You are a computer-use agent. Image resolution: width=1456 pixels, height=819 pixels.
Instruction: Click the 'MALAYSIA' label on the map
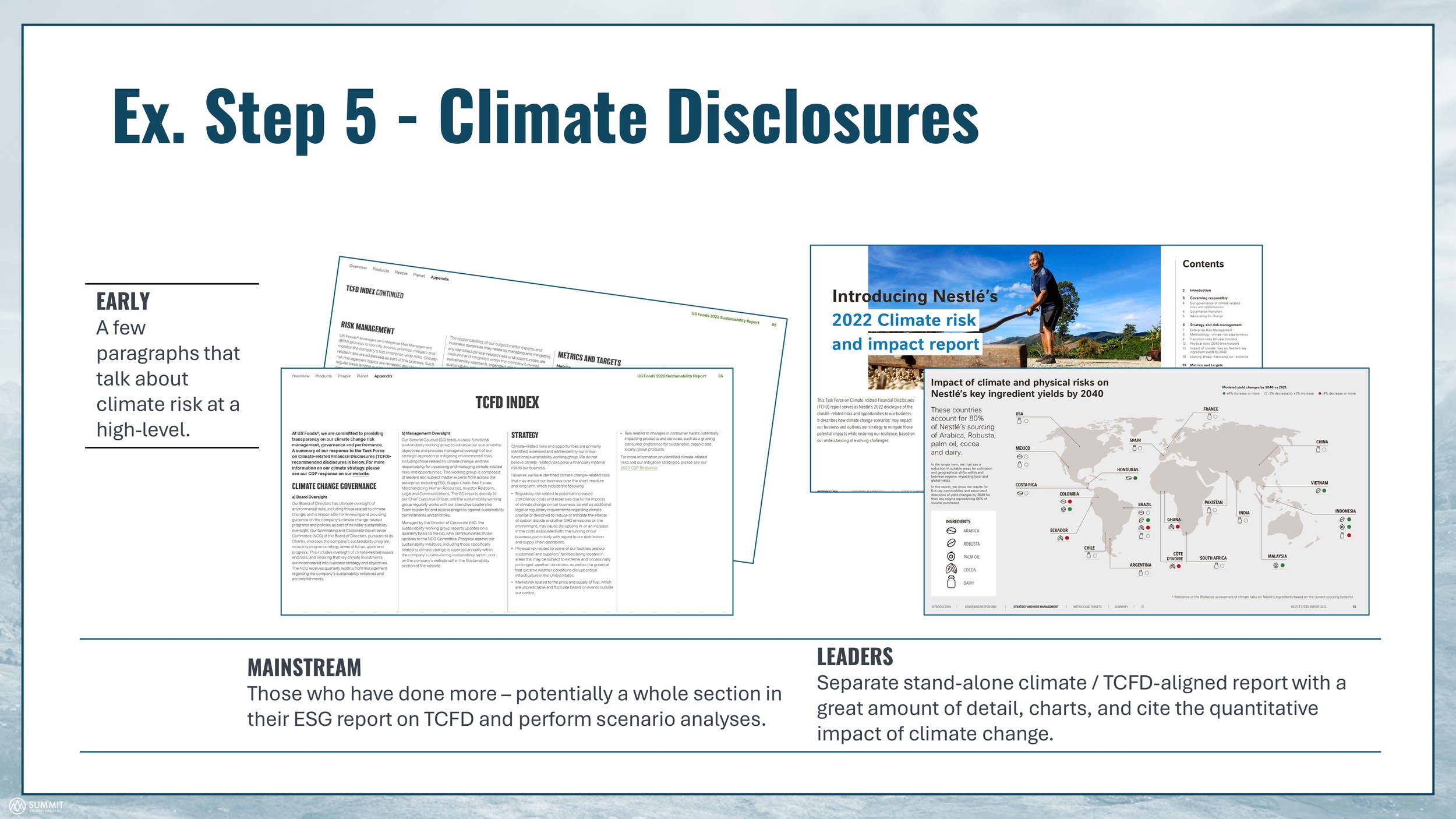(x=1277, y=556)
